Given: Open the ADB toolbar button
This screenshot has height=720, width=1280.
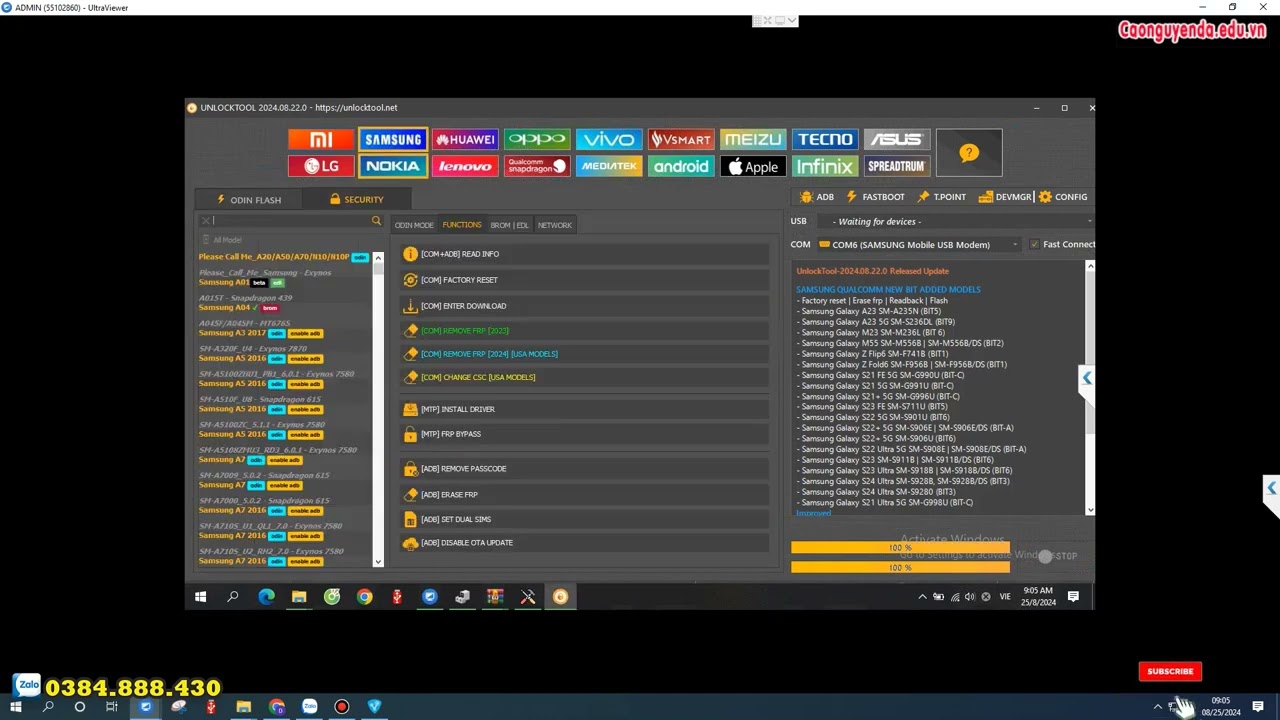Looking at the screenshot, I should [x=818, y=197].
